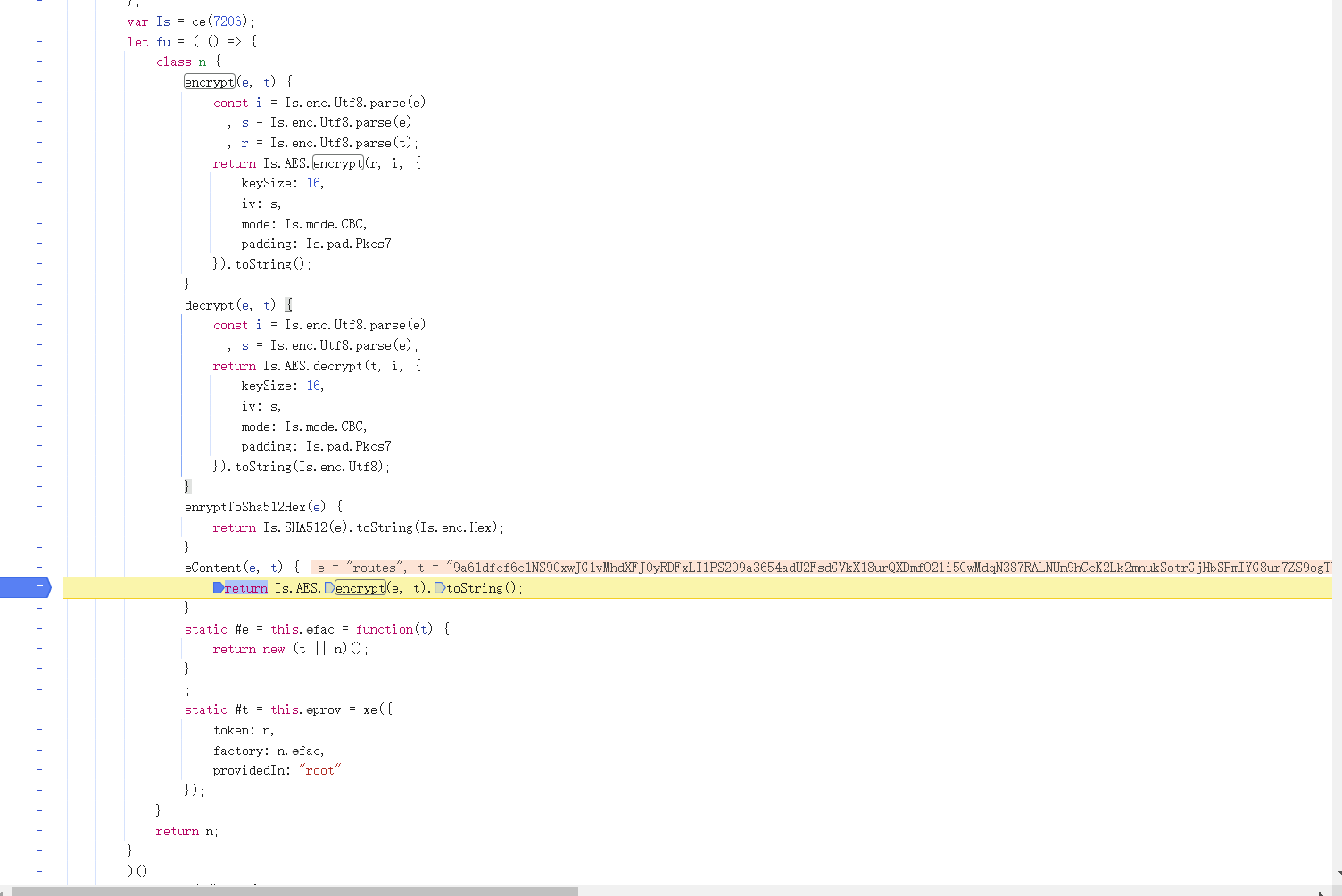Click the blue breakpoint marker in the gutter
Image resolution: width=1342 pixels, height=896 pixels.
(x=26, y=587)
